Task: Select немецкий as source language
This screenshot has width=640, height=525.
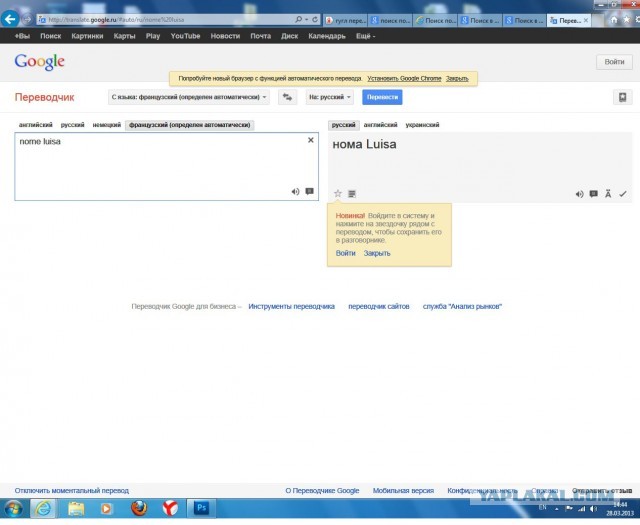Action: pos(107,125)
